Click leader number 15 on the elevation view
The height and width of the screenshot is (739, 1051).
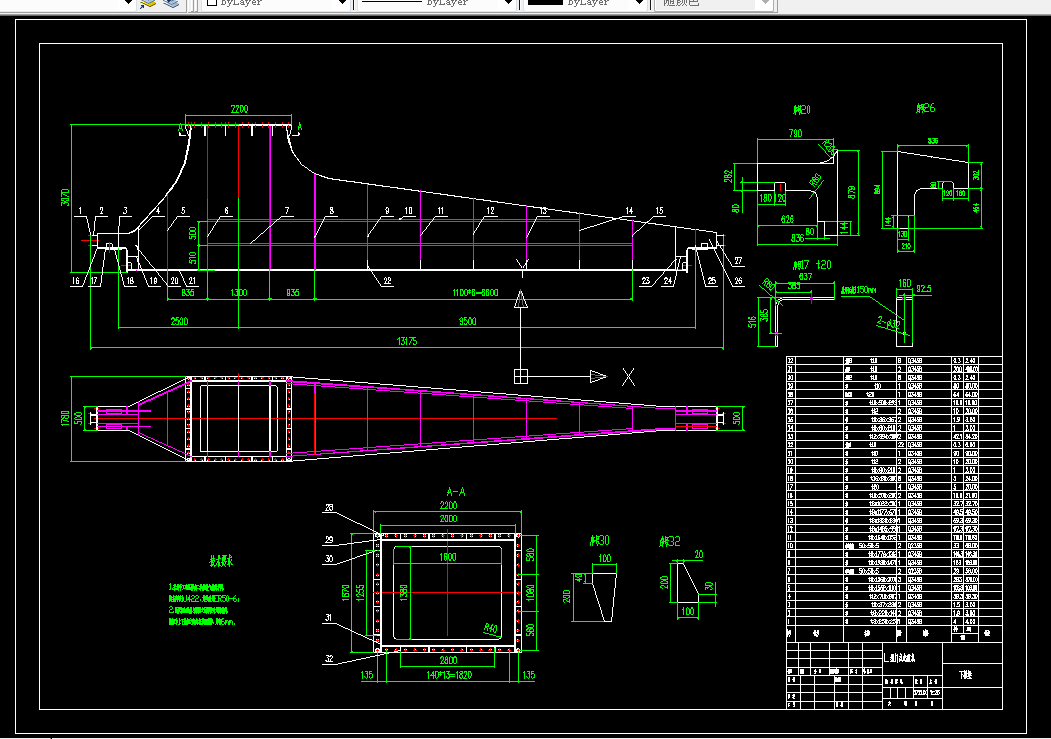(660, 210)
